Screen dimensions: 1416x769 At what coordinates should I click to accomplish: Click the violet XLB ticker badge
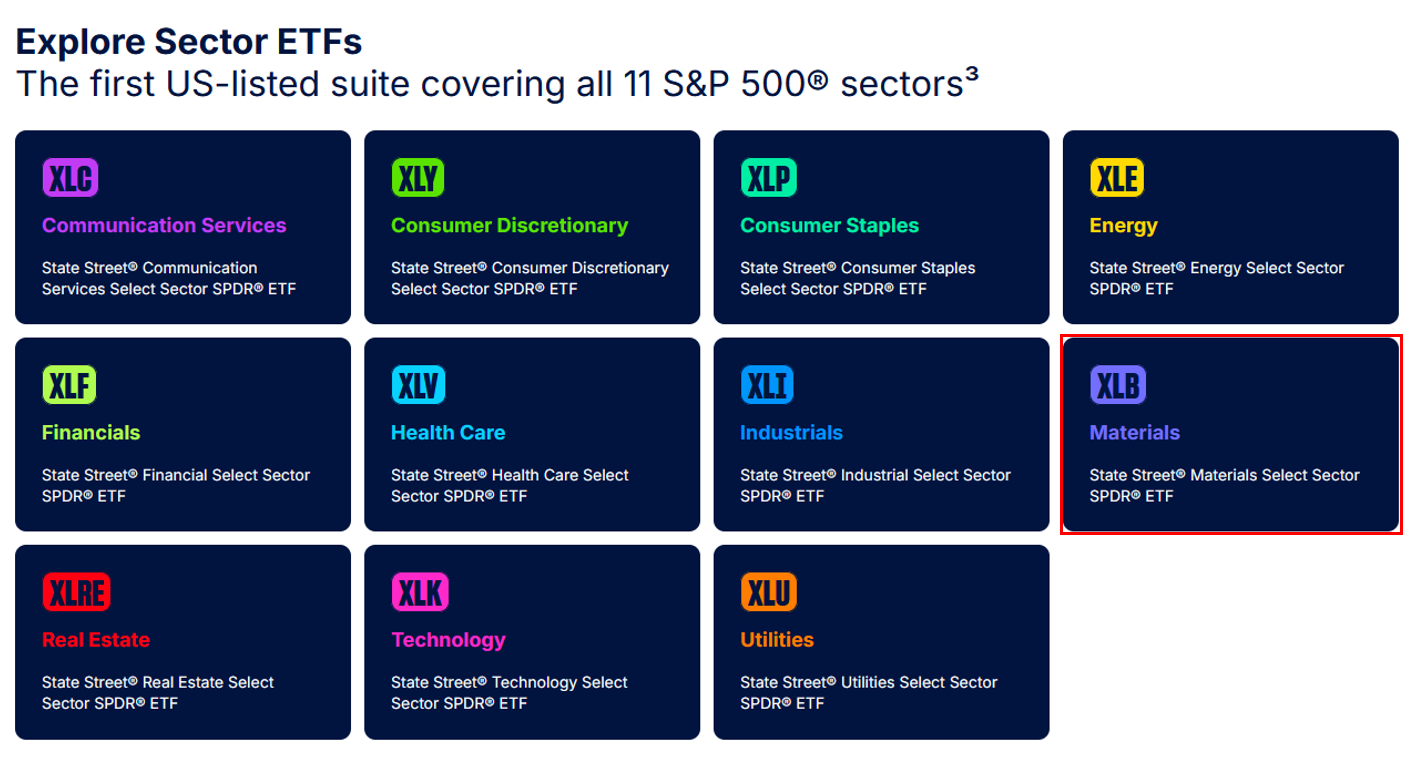coord(1117,385)
